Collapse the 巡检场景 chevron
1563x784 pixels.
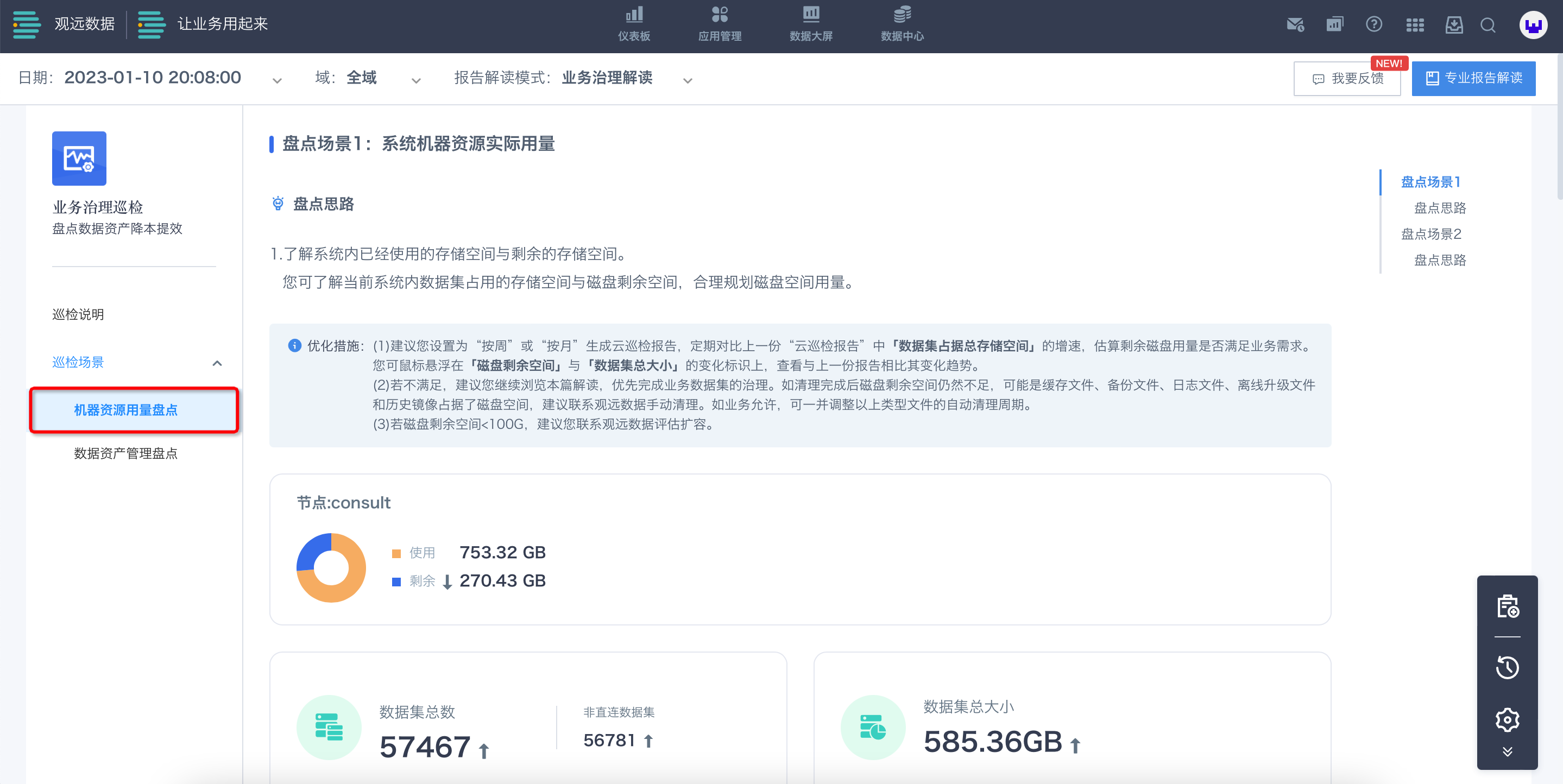point(217,363)
